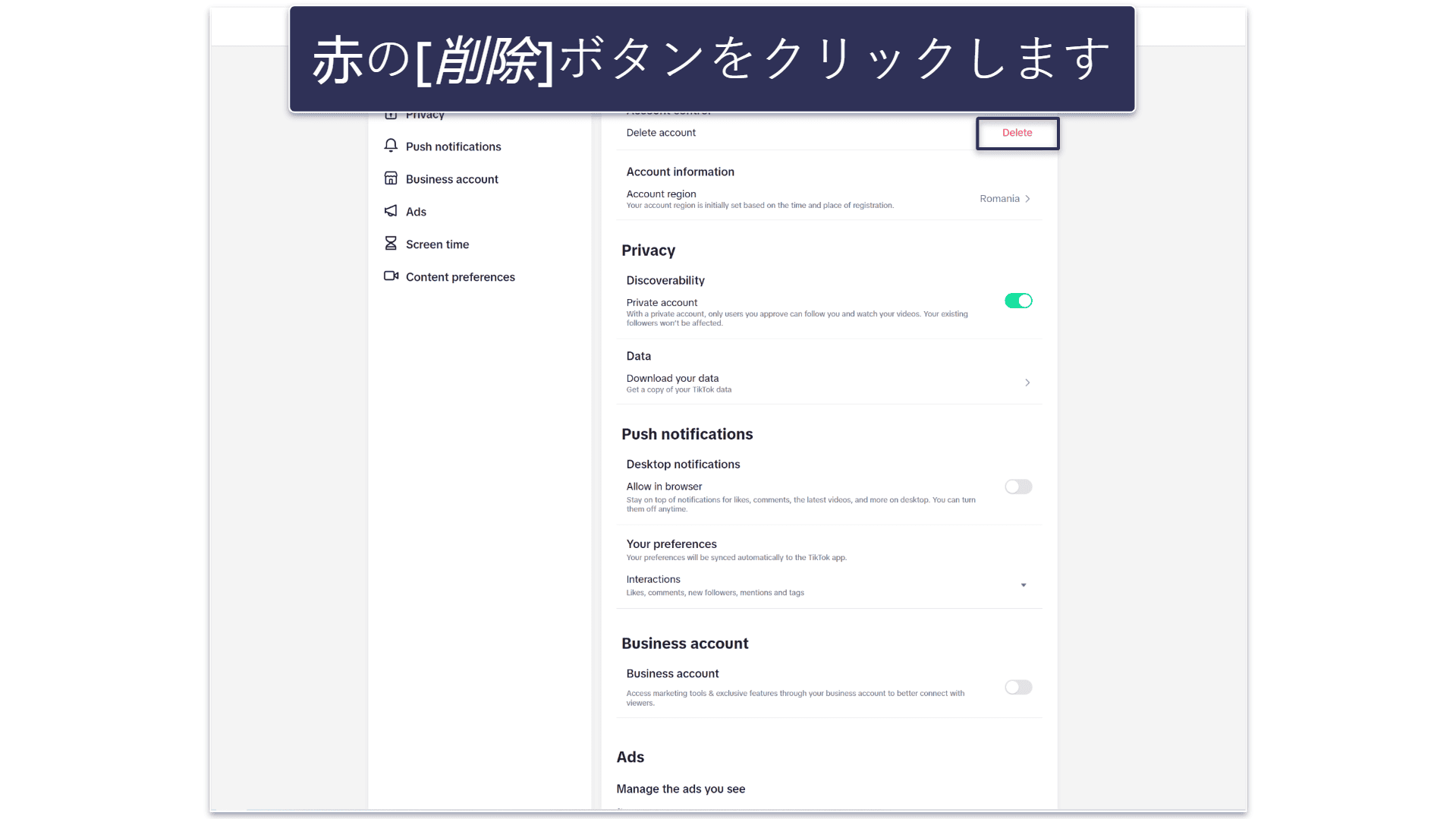1456x819 pixels.
Task: Click the Your preferences heading
Action: point(671,544)
